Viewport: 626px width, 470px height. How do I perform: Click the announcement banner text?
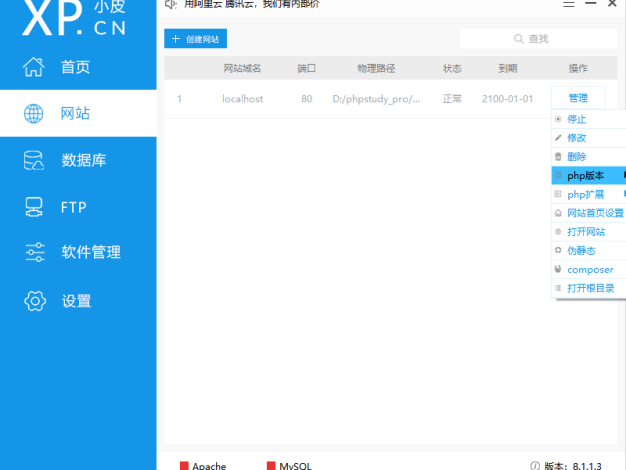click(252, 4)
